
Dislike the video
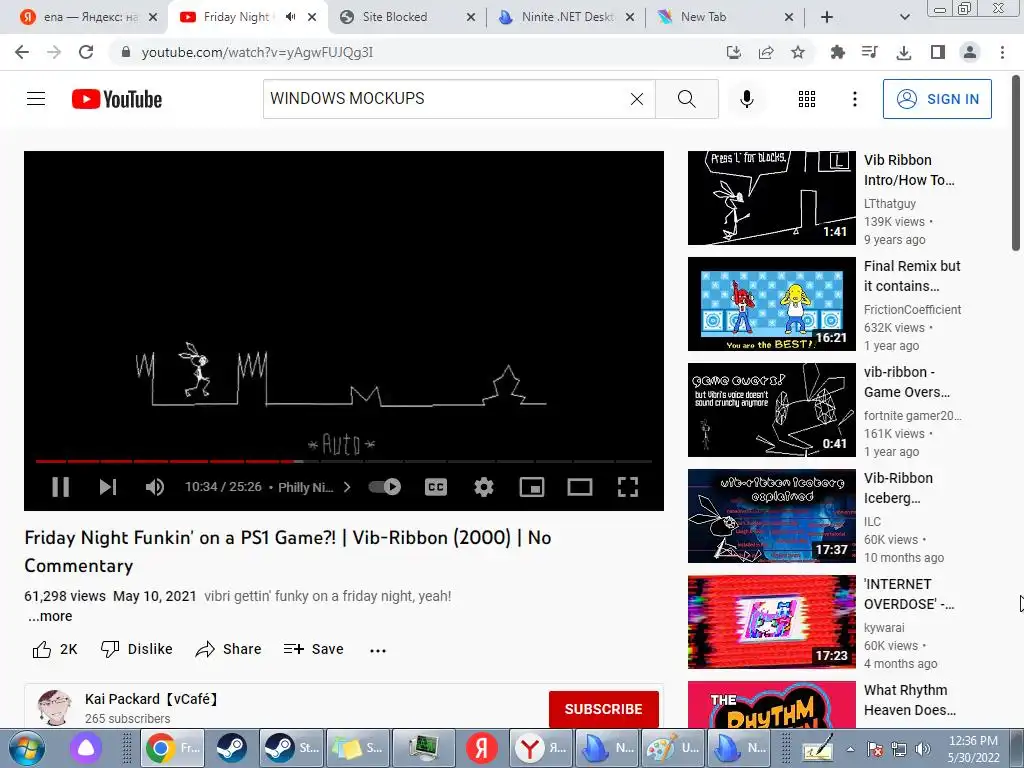(136, 649)
